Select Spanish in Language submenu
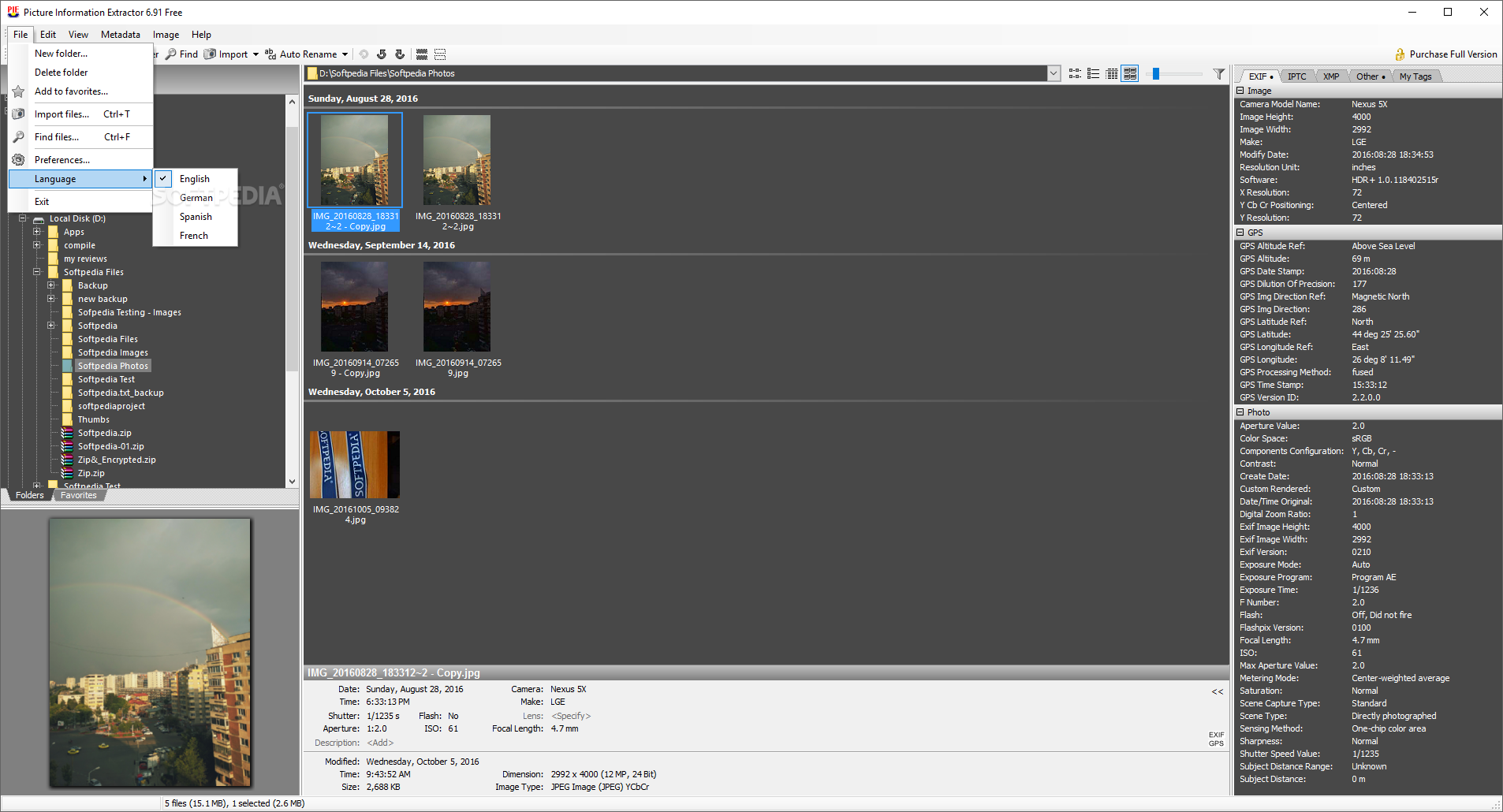 pos(195,217)
